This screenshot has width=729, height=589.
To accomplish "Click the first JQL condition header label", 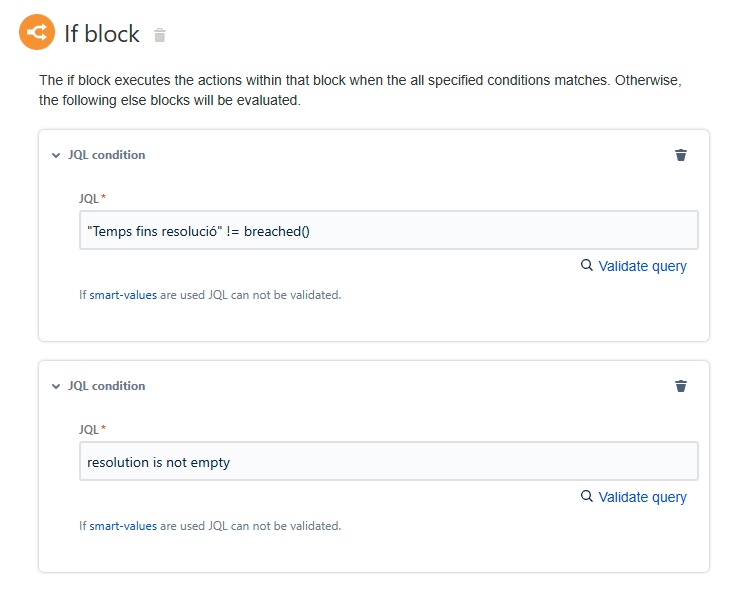I will (106, 155).
